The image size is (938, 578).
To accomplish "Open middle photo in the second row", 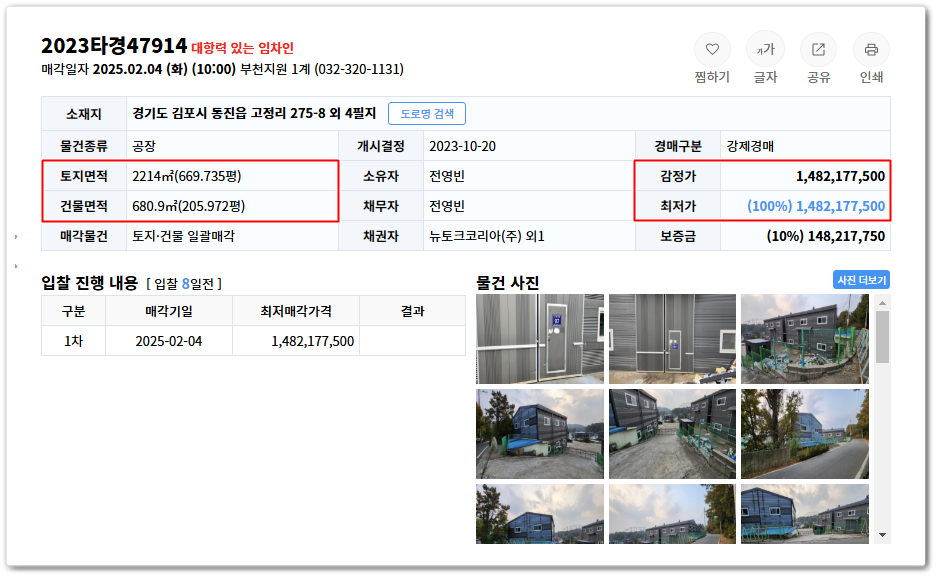I will coord(672,434).
